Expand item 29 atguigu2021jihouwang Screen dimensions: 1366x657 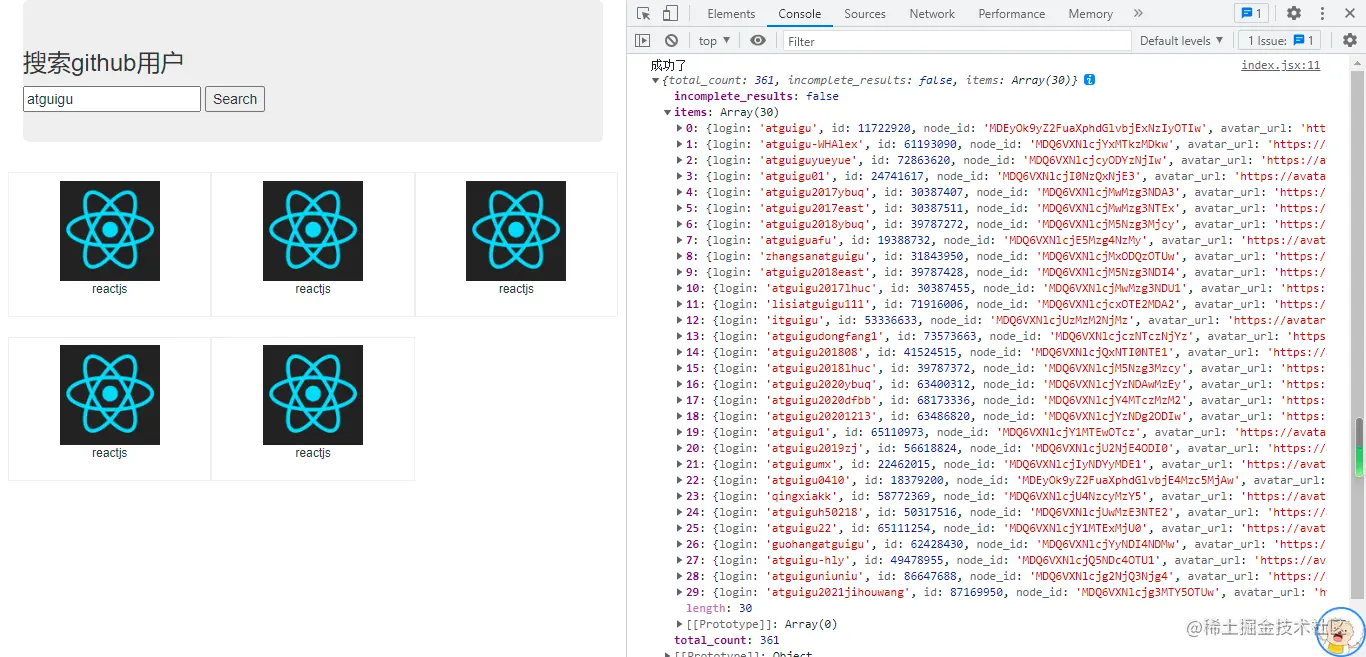click(x=680, y=592)
